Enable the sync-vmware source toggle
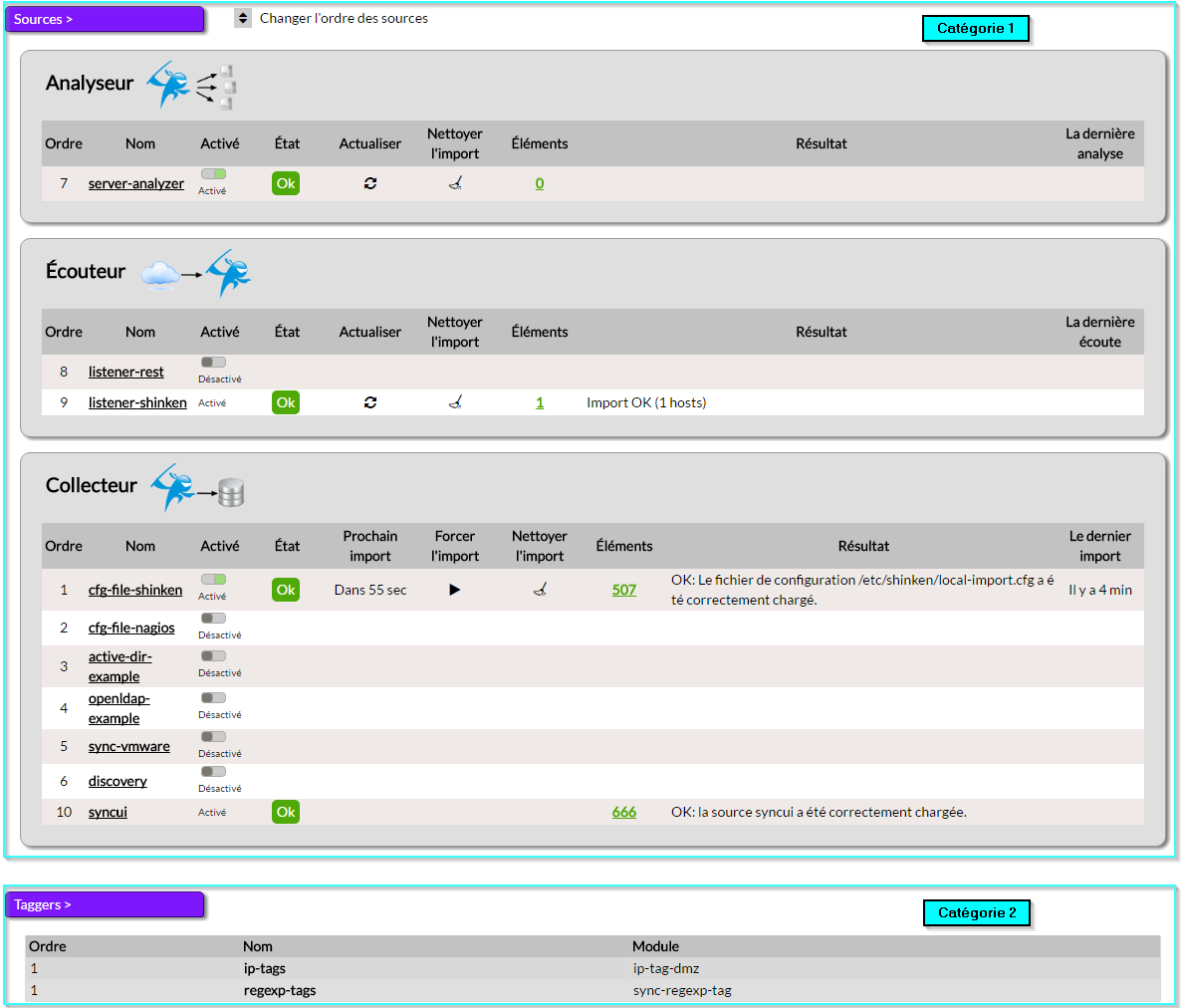 tap(213, 737)
